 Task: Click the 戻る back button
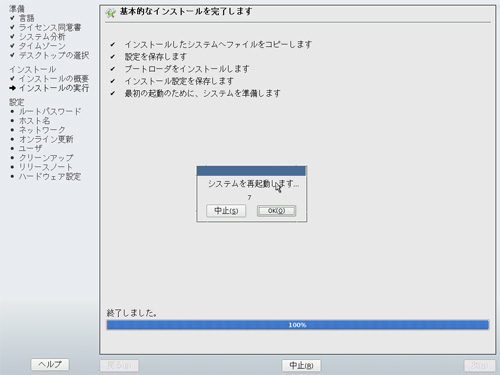click(119, 365)
